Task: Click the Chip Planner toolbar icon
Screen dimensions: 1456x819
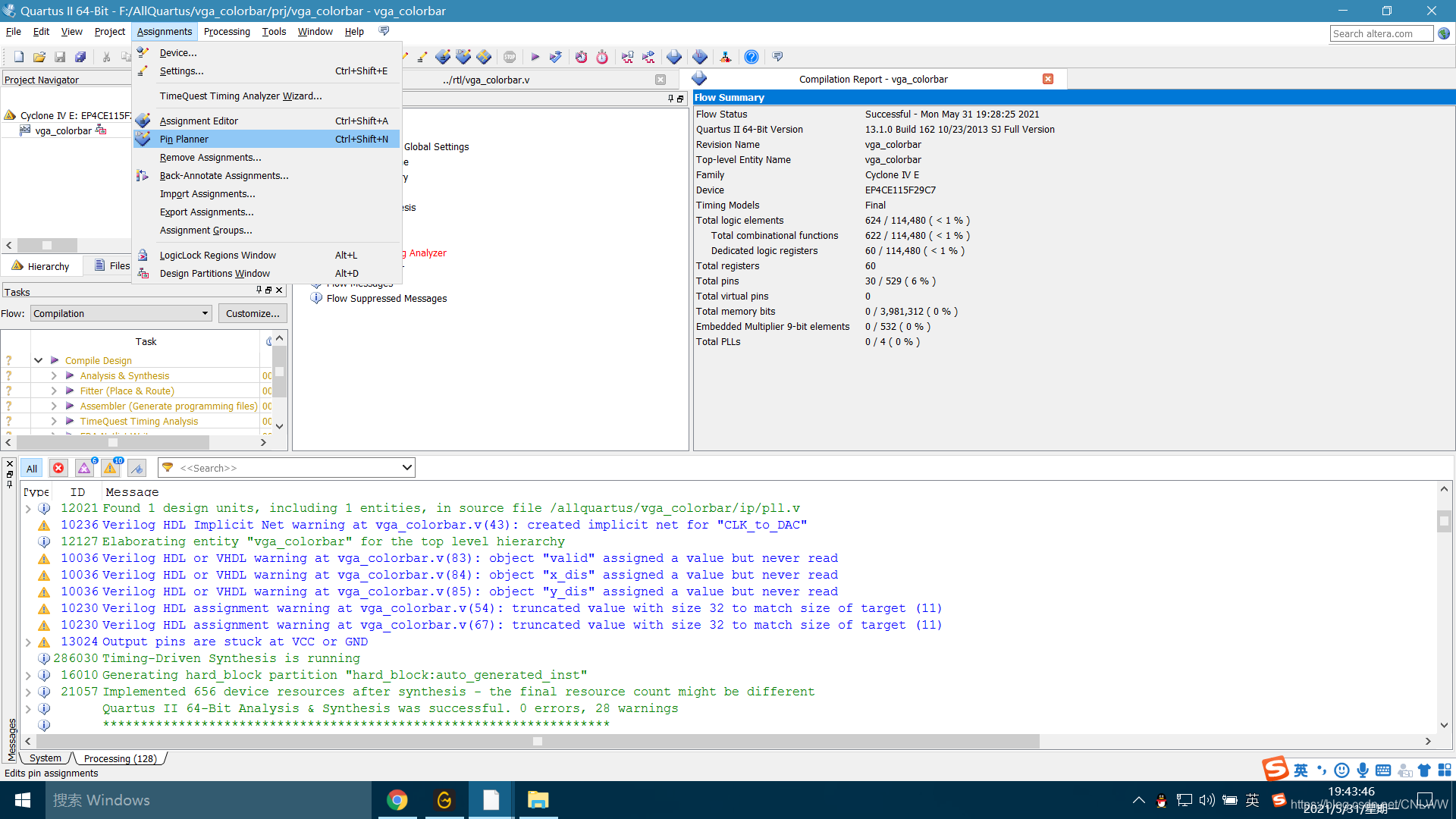Action: 484,57
